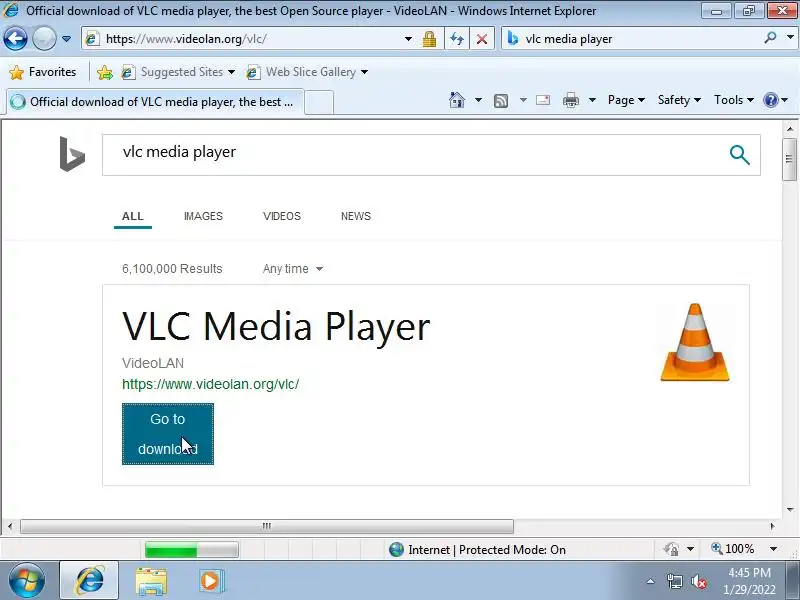The image size is (800, 600).
Task: Click the Read Mail envelope icon
Action: click(543, 100)
